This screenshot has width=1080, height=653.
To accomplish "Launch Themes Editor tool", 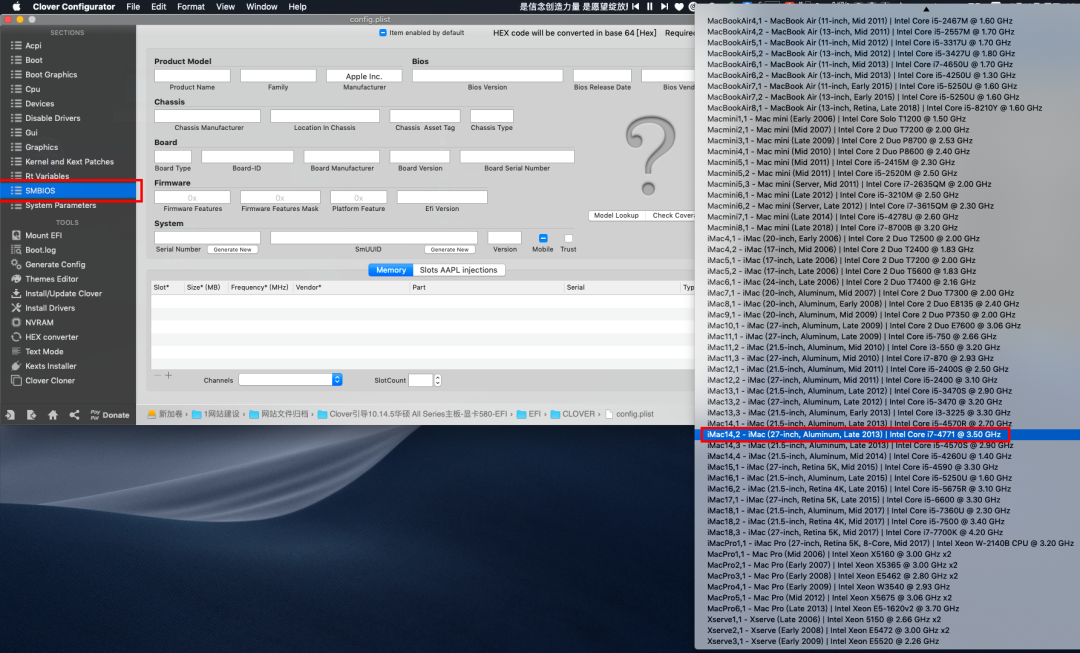I will tap(52, 279).
